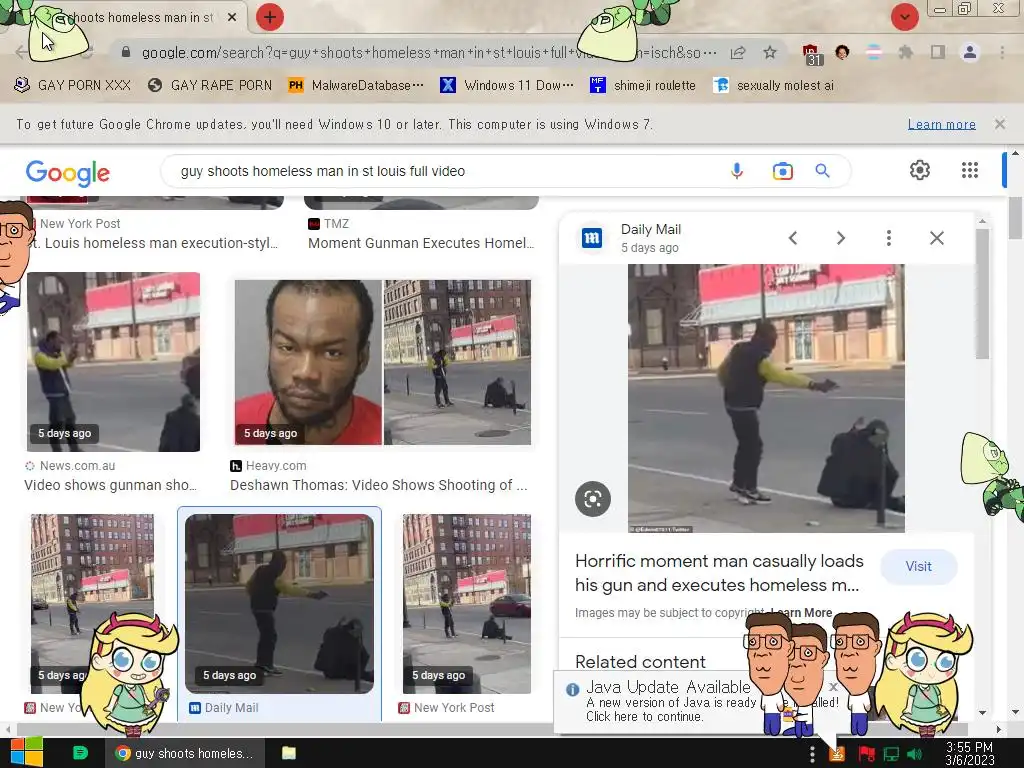Open the green app on the taskbar
1024x768 pixels.
[80, 753]
